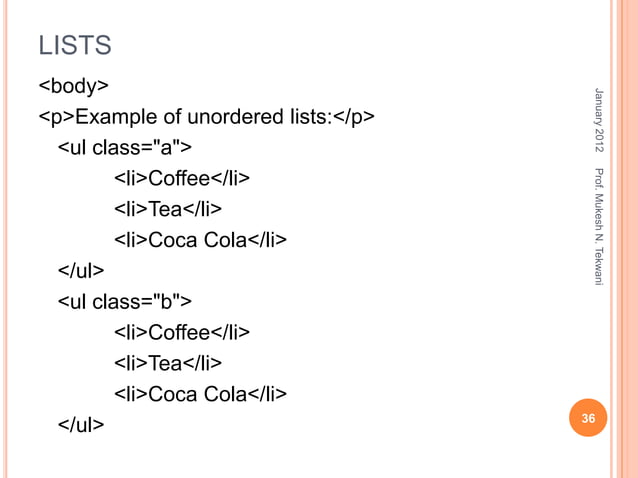Click the Coffee item under class "b" list

[x=181, y=332]
